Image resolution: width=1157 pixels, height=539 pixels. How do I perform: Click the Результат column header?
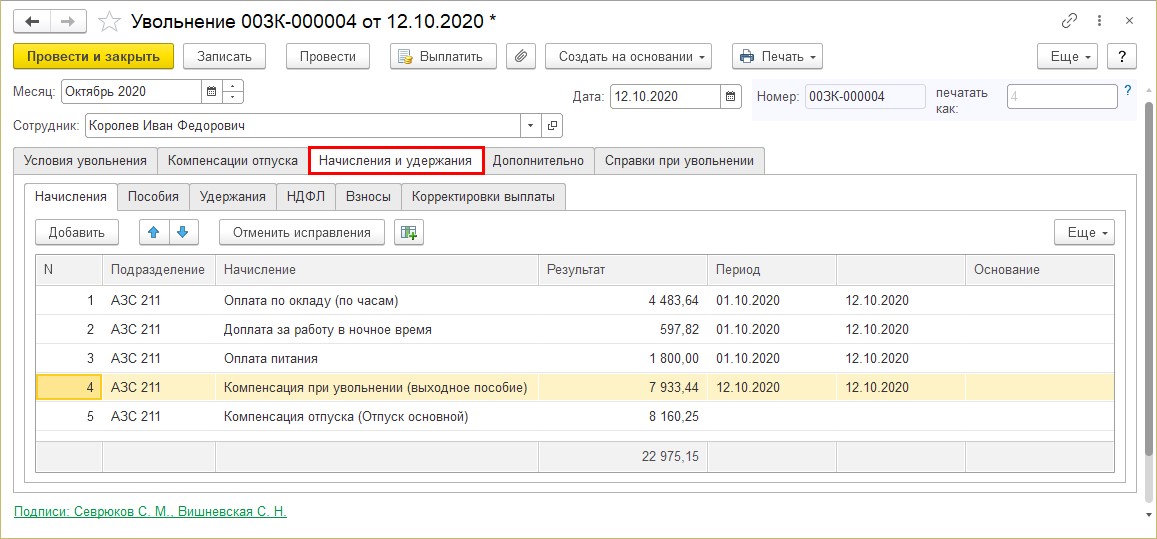[623, 270]
